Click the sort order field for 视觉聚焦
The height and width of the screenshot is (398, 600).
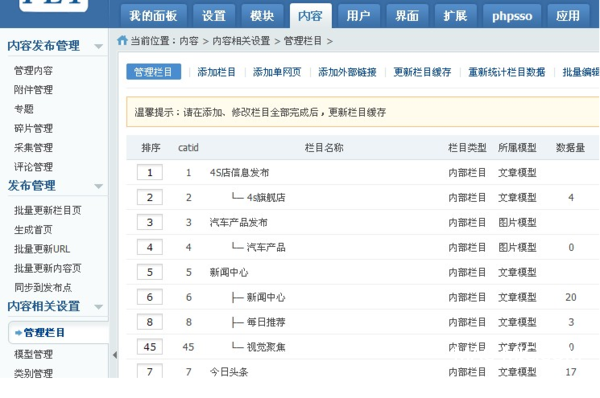click(150, 347)
